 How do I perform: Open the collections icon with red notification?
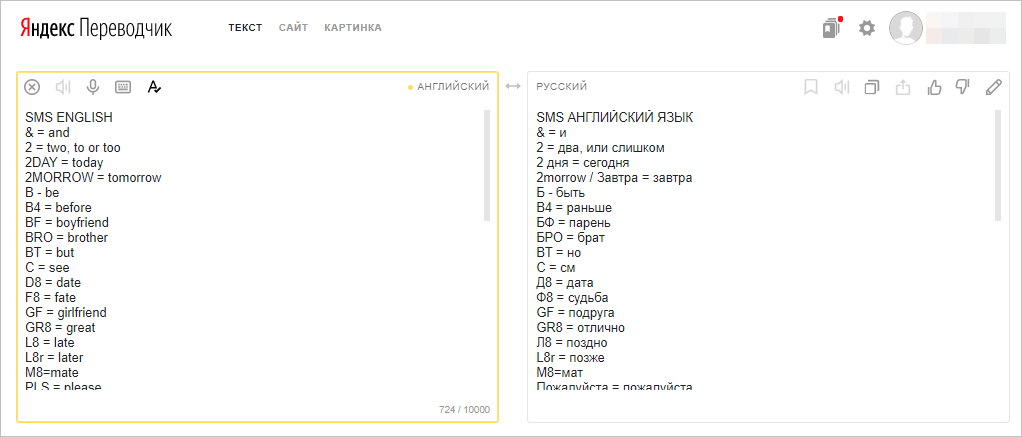click(831, 28)
